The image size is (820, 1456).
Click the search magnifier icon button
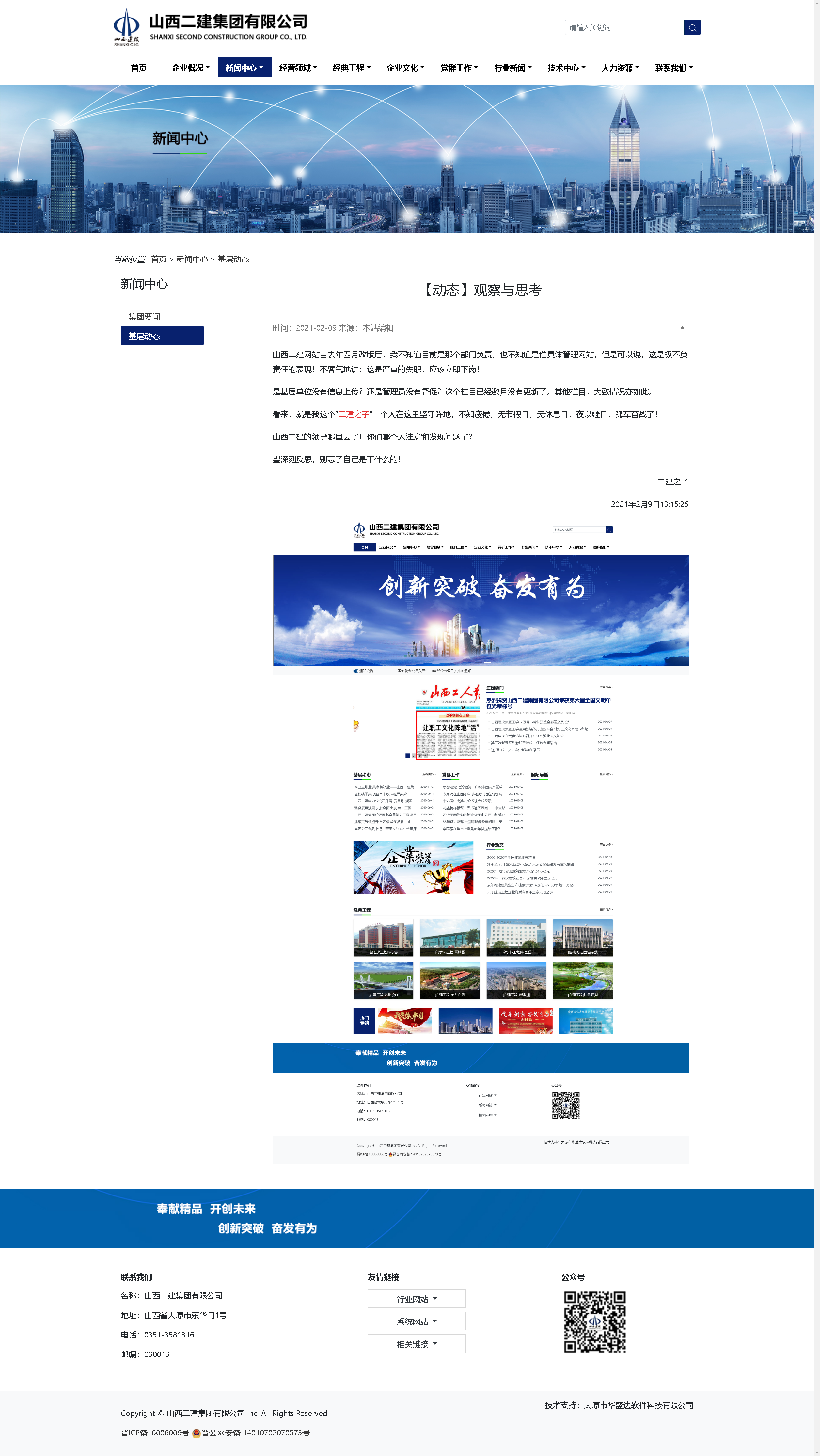(x=692, y=28)
